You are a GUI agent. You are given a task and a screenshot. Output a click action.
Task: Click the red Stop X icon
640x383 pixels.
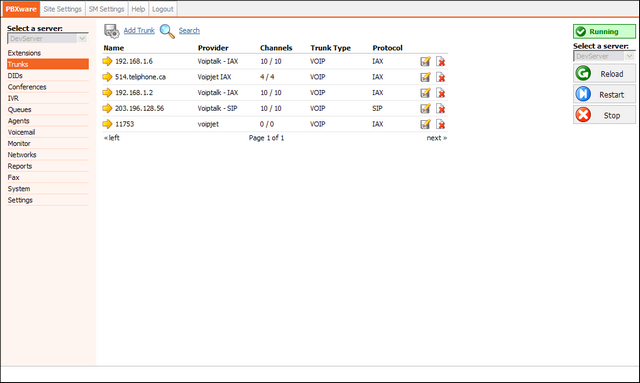click(x=583, y=115)
